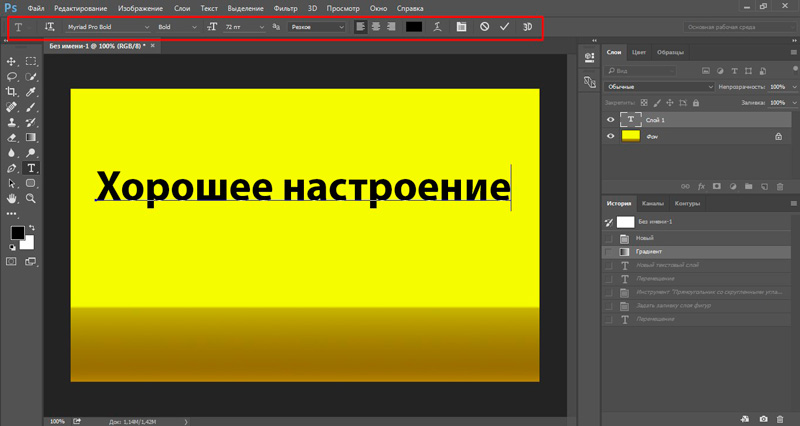Switch to the Каналы tab
Screen dimensions: 800x426
click(x=652, y=203)
